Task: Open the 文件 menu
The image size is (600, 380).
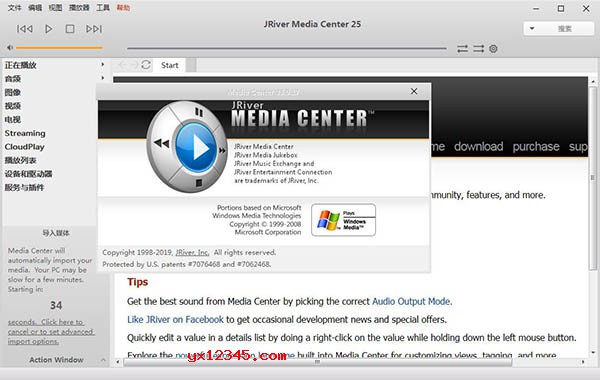Action: (15, 8)
